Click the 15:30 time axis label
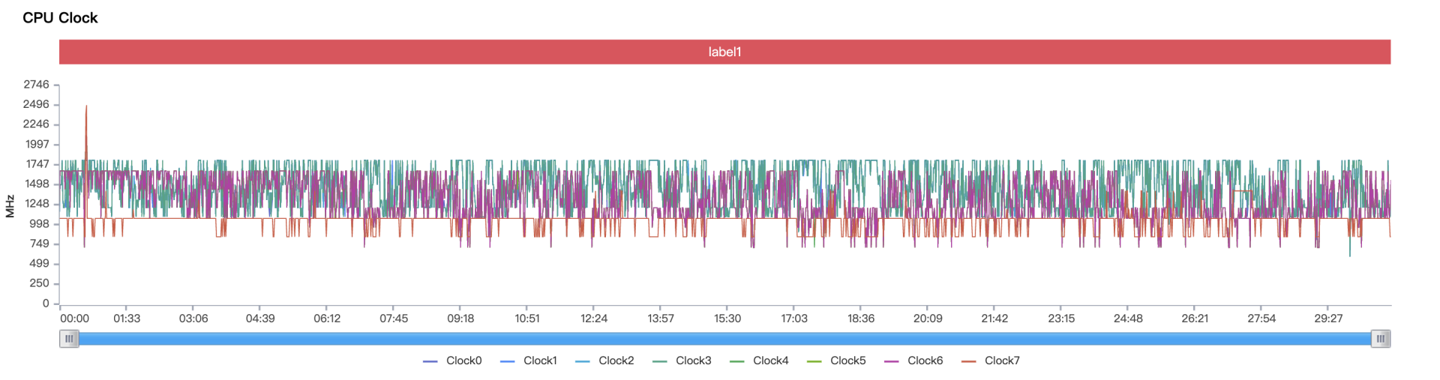The height and width of the screenshot is (380, 1440). click(x=728, y=319)
